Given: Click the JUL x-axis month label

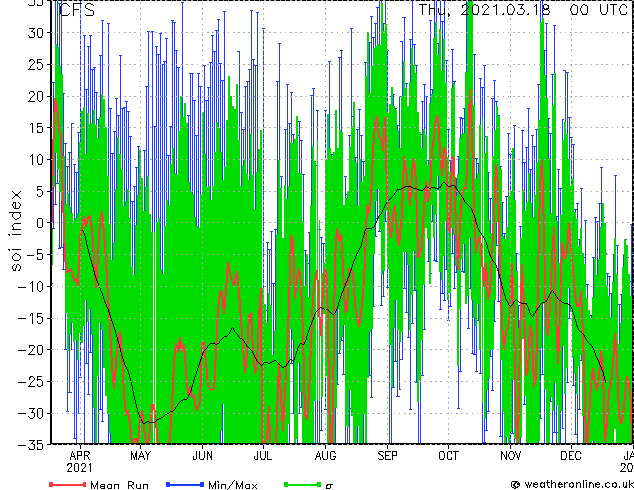Looking at the screenshot, I should [x=263, y=456].
